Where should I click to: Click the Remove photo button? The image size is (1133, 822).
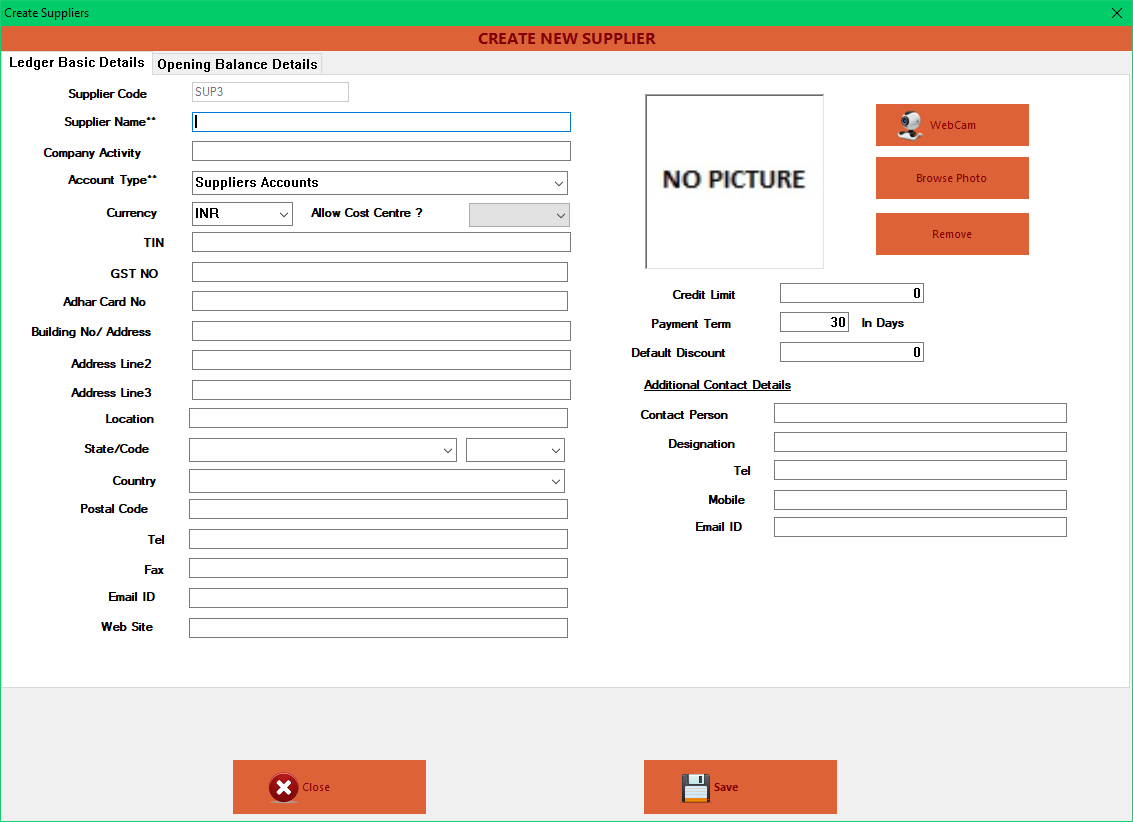[951, 233]
